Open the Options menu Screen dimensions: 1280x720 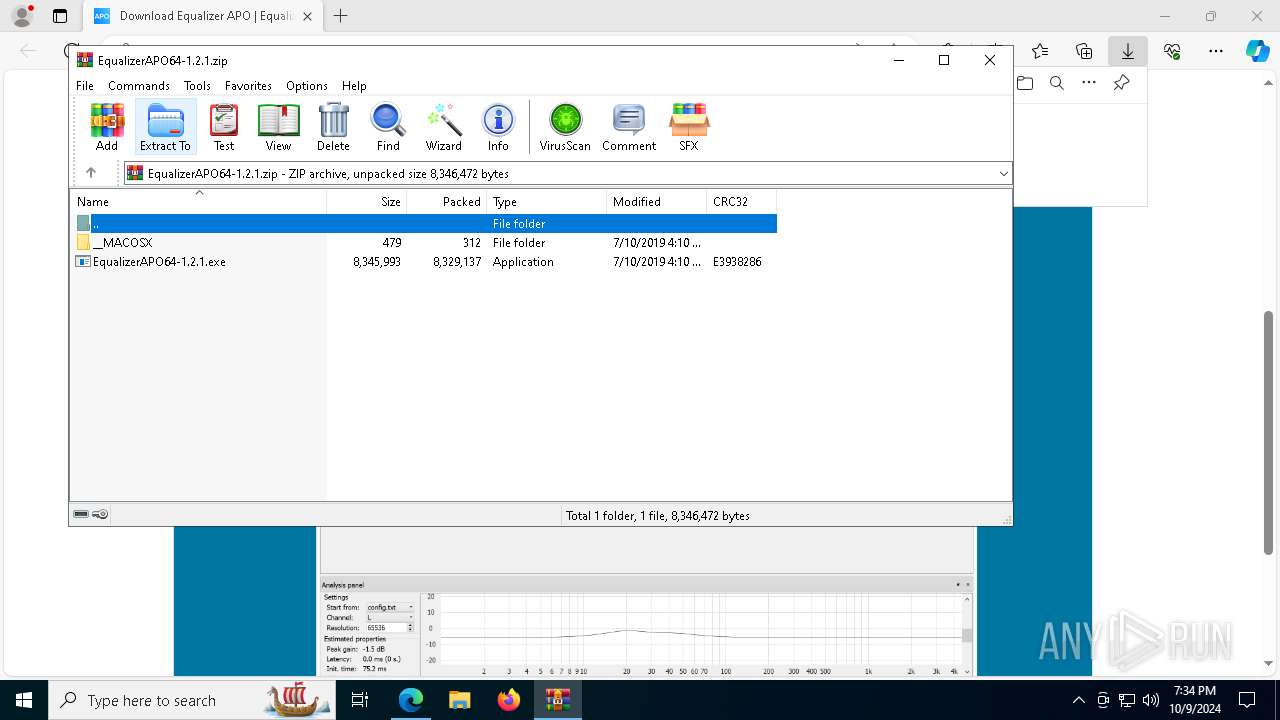point(307,86)
